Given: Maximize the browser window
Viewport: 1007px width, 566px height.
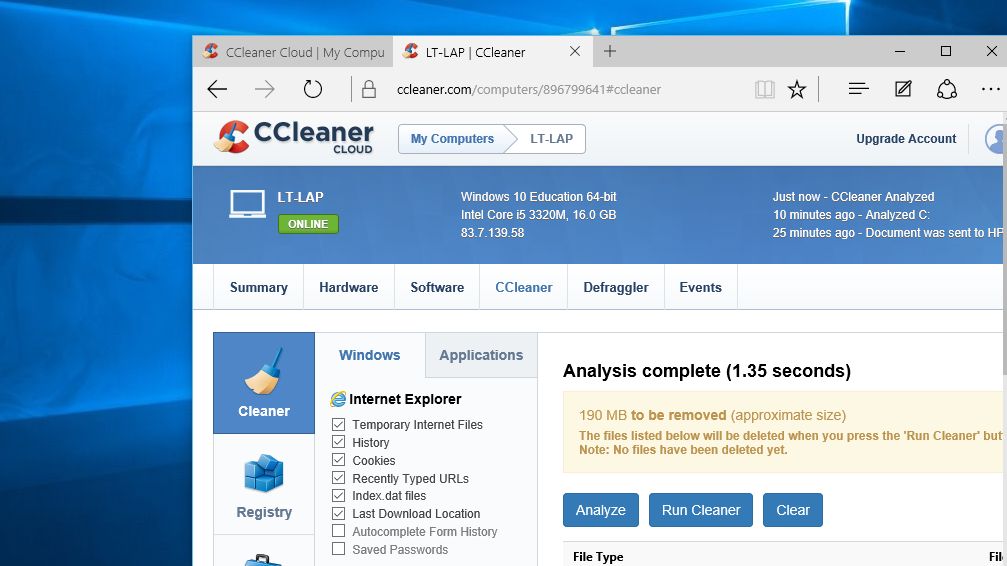Looking at the screenshot, I should (945, 51).
